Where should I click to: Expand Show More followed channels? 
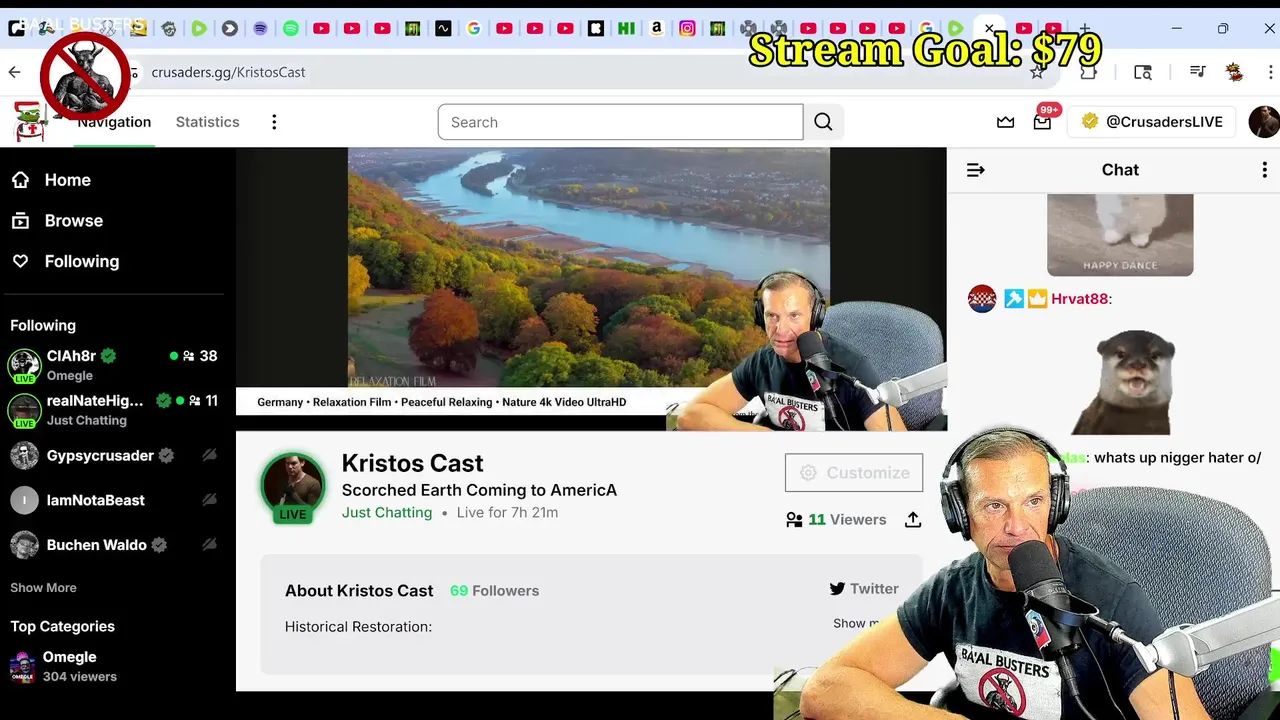[43, 588]
